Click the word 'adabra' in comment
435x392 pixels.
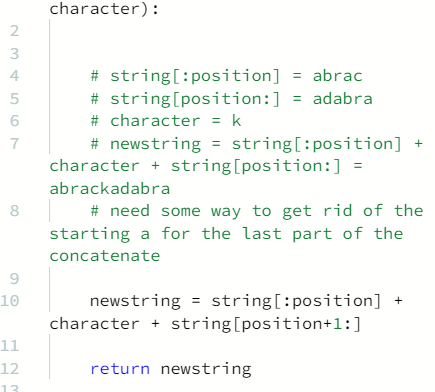(x=342, y=99)
